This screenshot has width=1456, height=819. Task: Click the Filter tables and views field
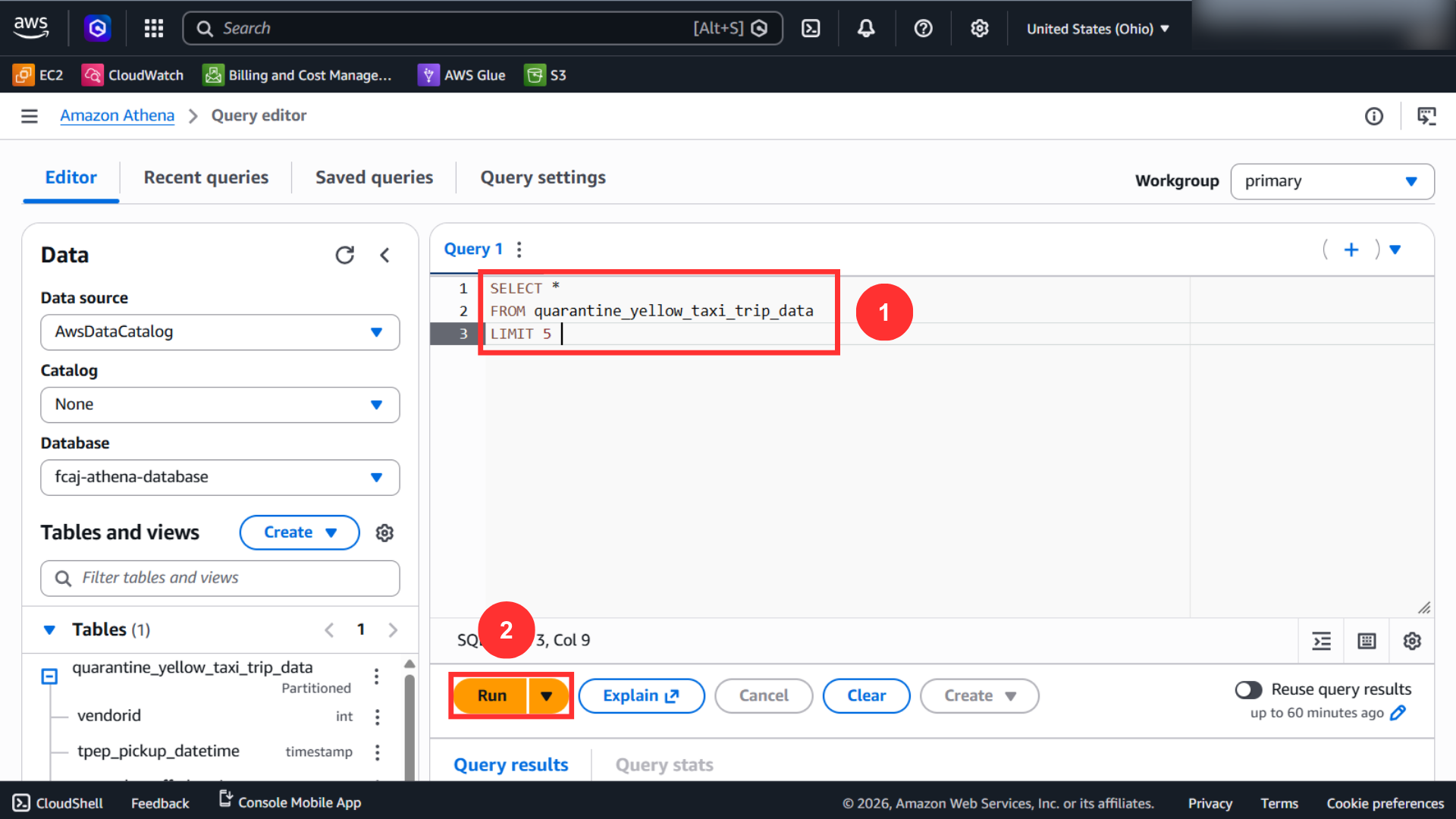pyautogui.click(x=220, y=579)
